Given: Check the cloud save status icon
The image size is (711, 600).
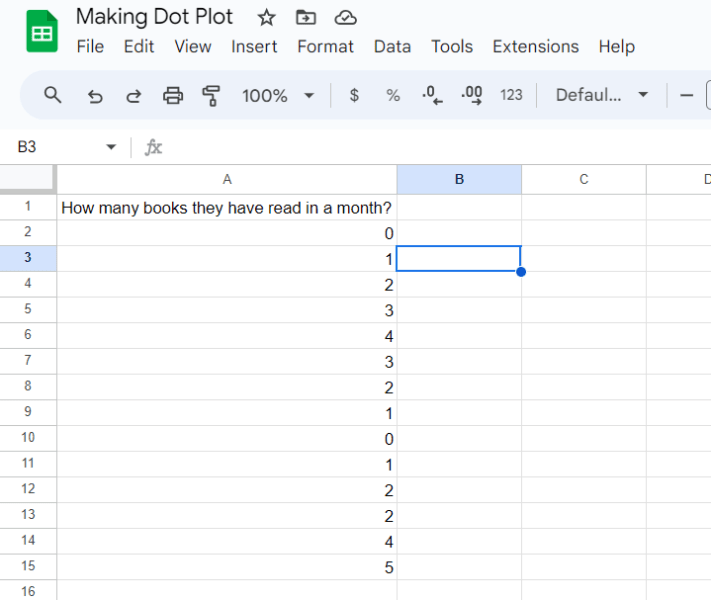Looking at the screenshot, I should pos(345,17).
